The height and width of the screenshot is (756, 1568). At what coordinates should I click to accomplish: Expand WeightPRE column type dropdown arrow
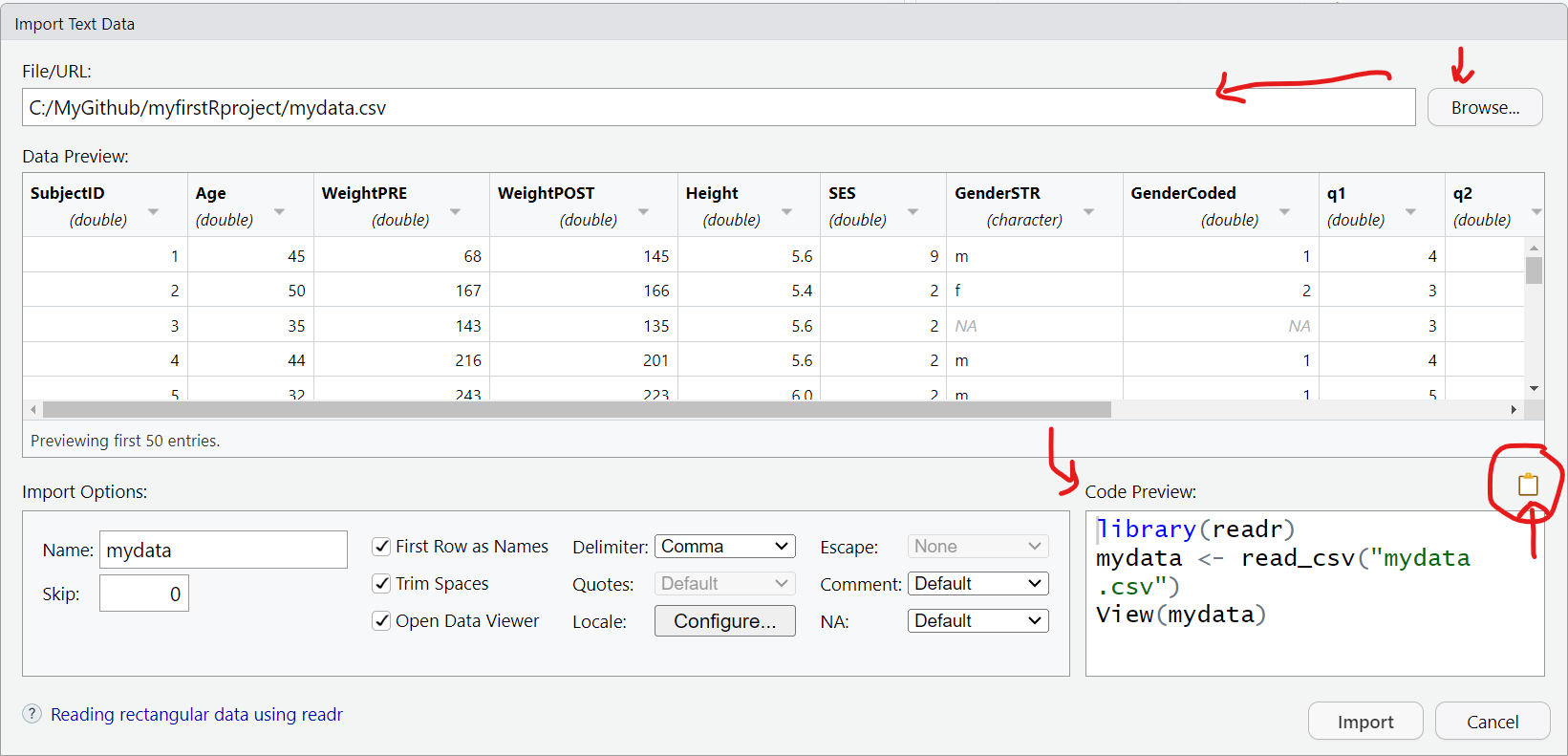coord(455,211)
